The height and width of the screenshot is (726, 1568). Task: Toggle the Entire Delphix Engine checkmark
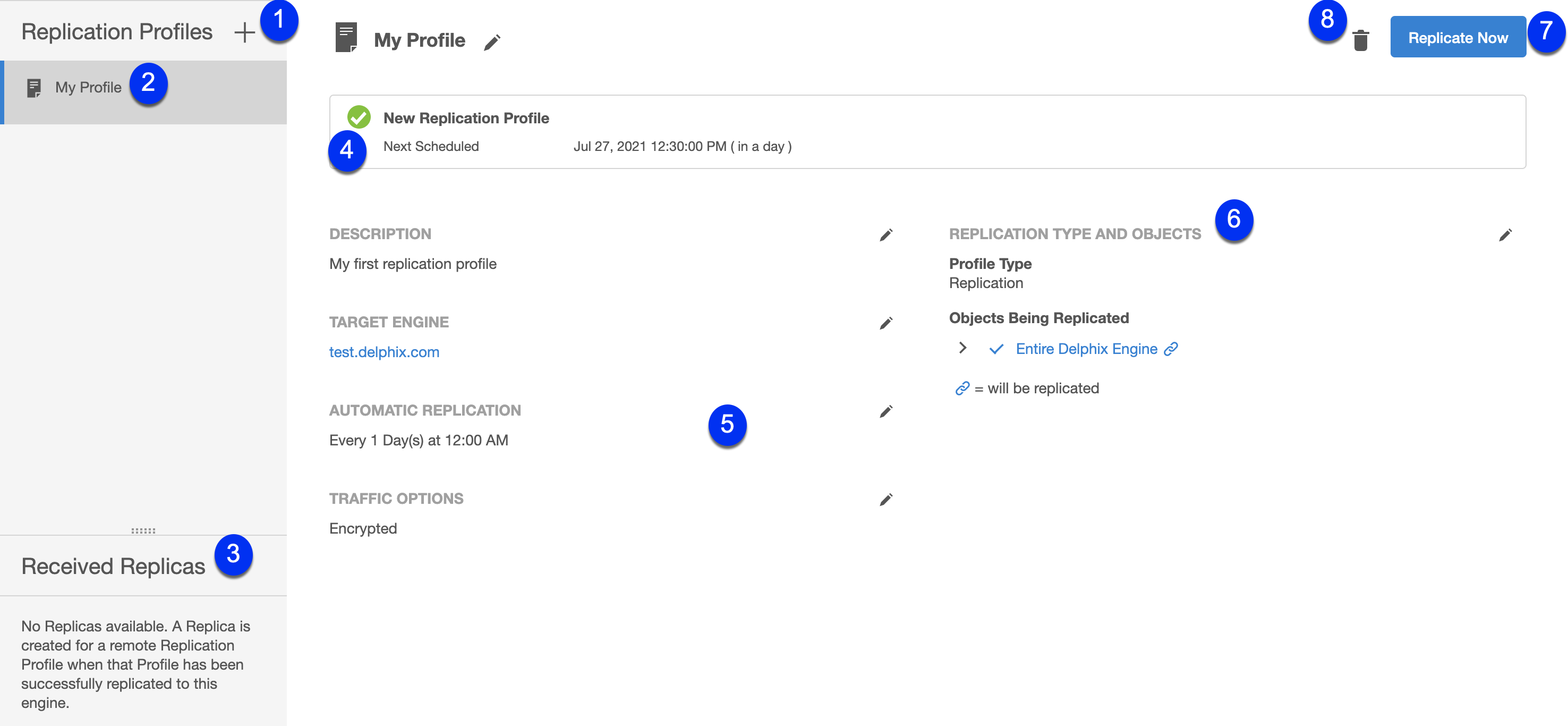[996, 349]
